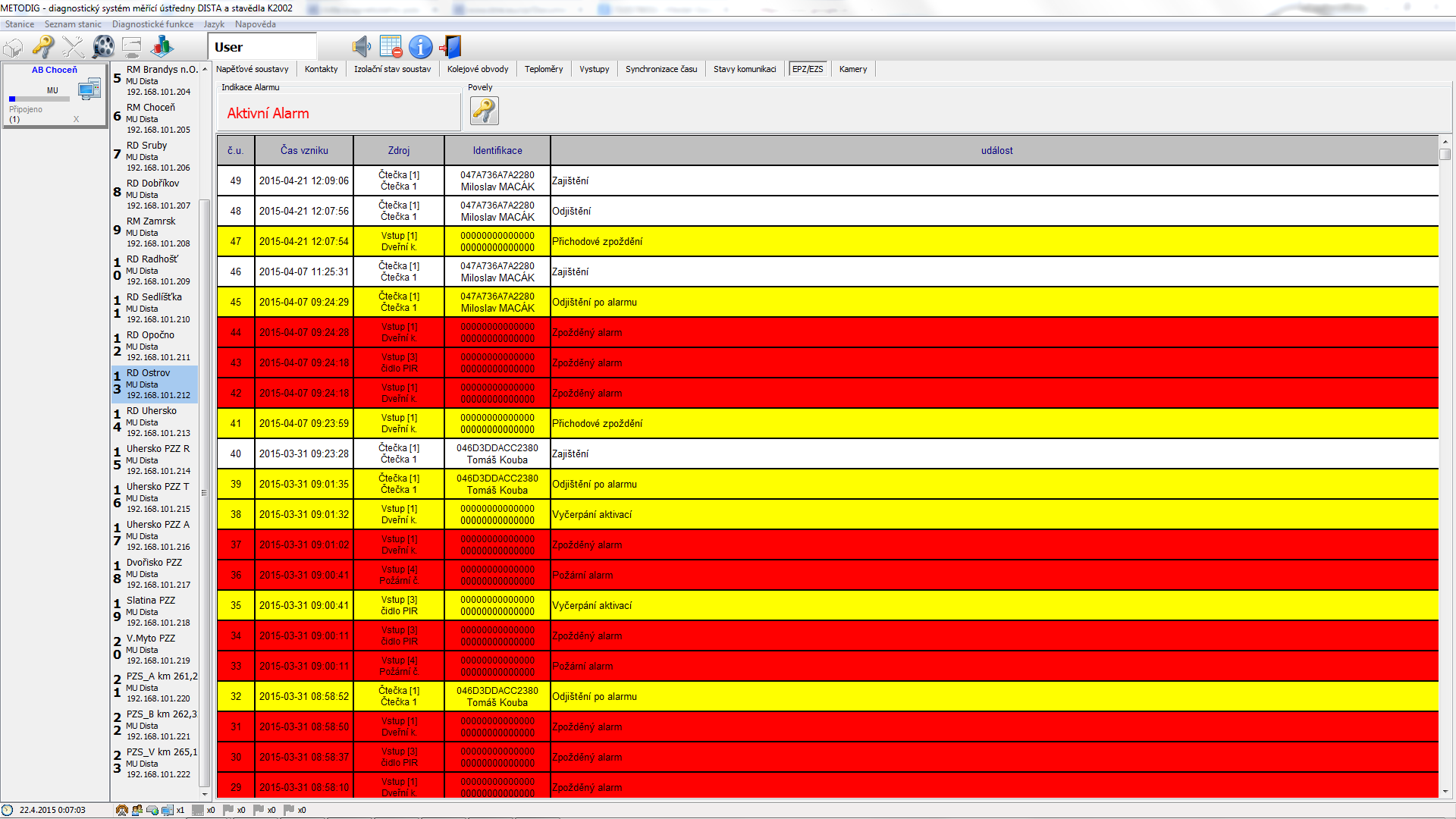Switch to Teploměry tab
This screenshot has height=819, width=1456.
(x=544, y=69)
